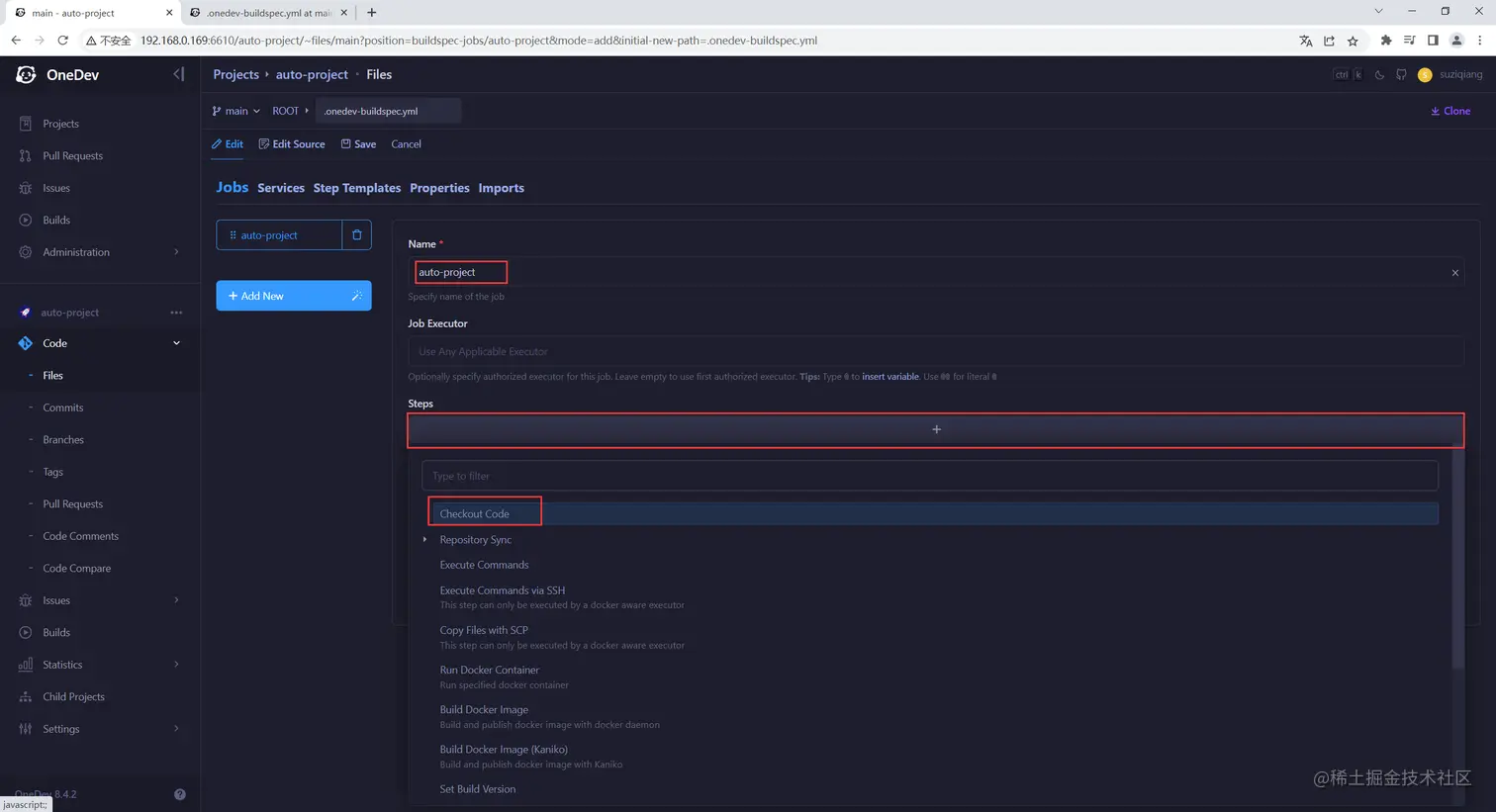Choose Execute Commands step

(484, 565)
